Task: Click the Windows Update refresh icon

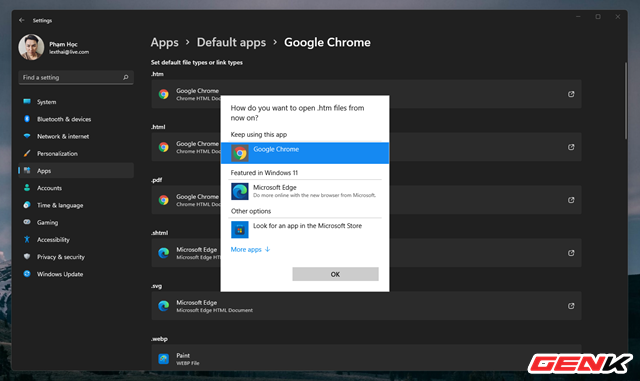Action: (27, 274)
